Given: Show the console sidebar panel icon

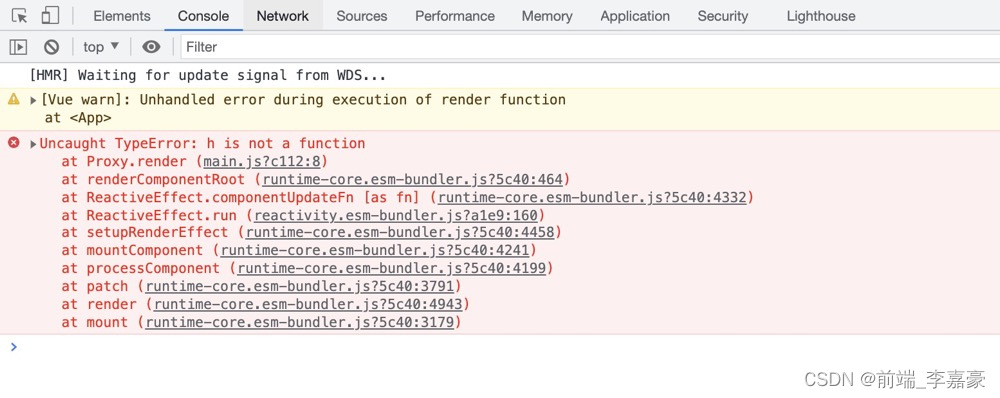Looking at the screenshot, I should pos(18,47).
